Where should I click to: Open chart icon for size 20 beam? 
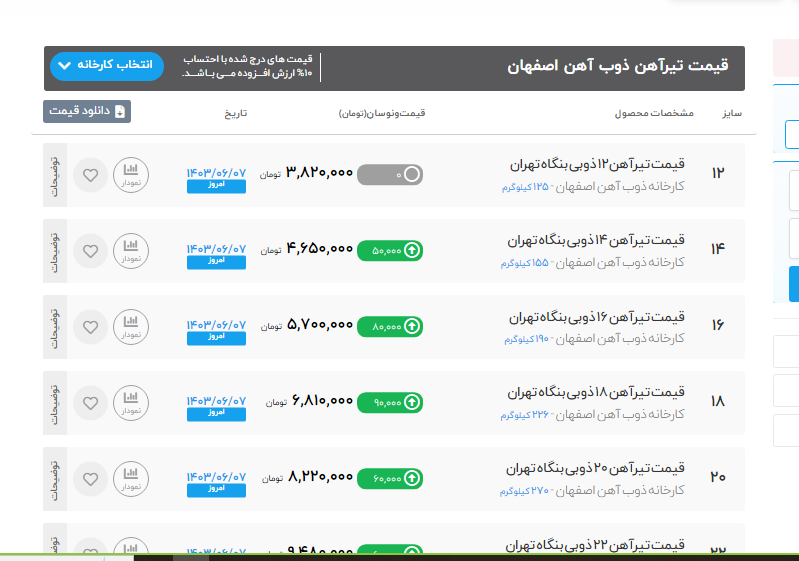(130, 477)
